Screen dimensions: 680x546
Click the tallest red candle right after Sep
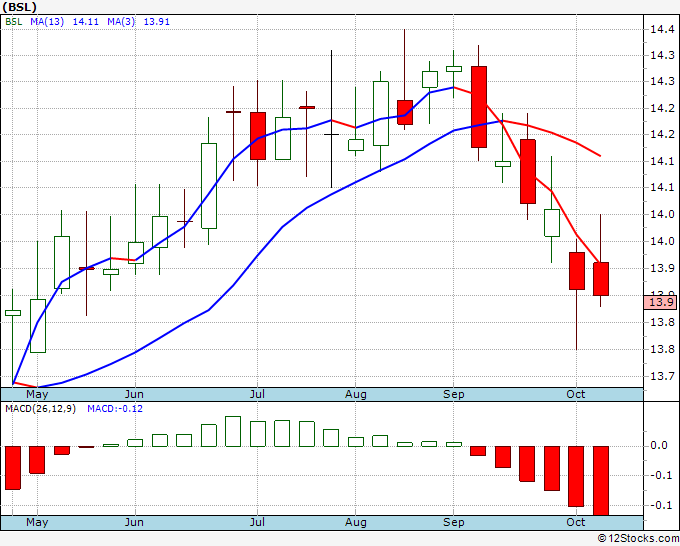(479, 107)
